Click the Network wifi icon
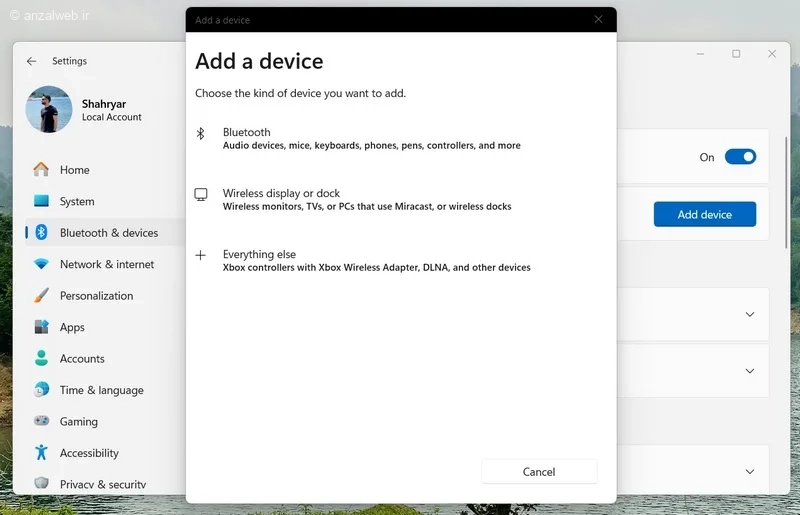Viewport: 800px width, 515px height. [x=41, y=264]
